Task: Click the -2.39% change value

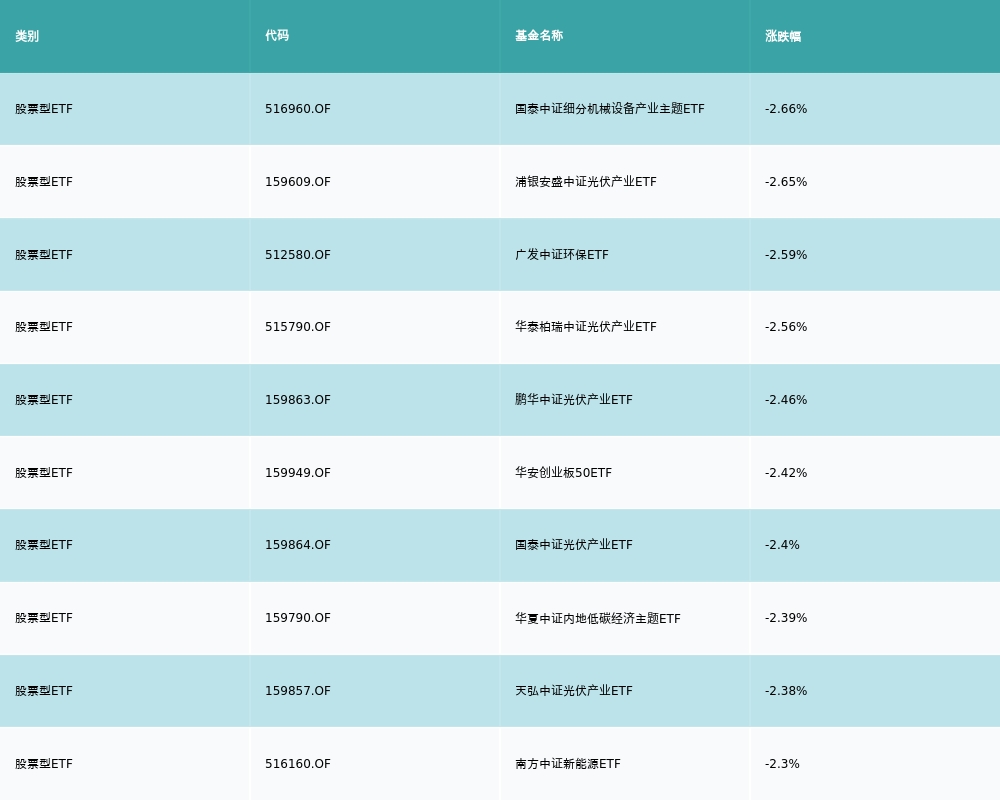Action: coord(786,618)
